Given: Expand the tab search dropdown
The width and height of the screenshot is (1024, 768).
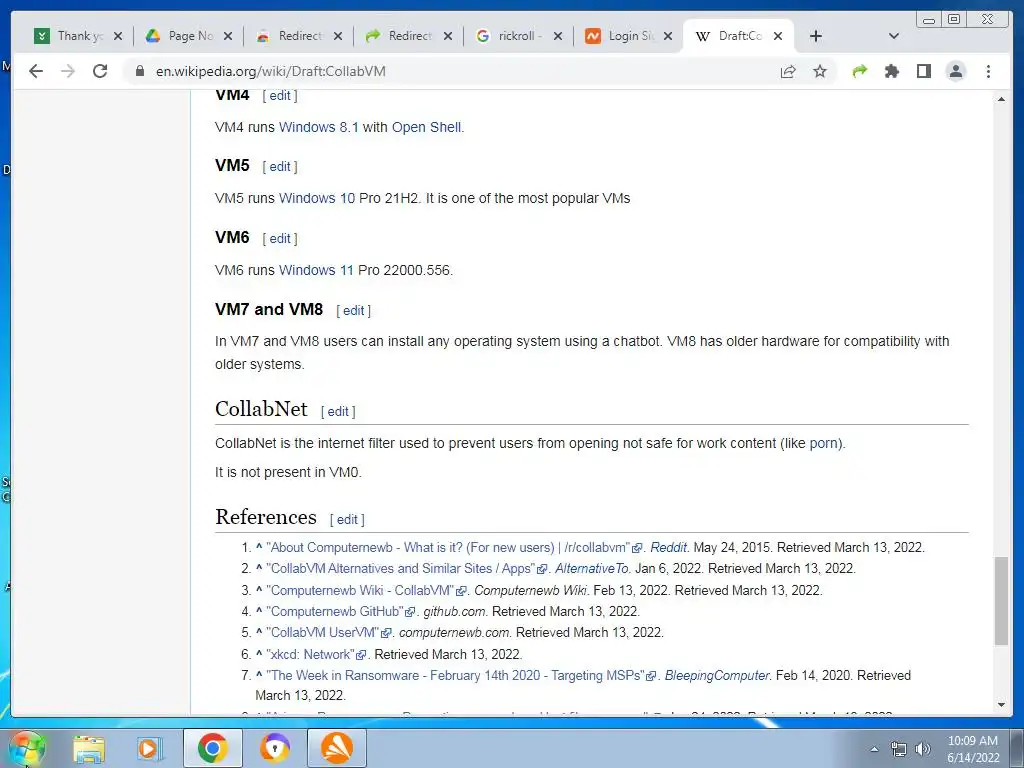Looking at the screenshot, I should 894,37.
